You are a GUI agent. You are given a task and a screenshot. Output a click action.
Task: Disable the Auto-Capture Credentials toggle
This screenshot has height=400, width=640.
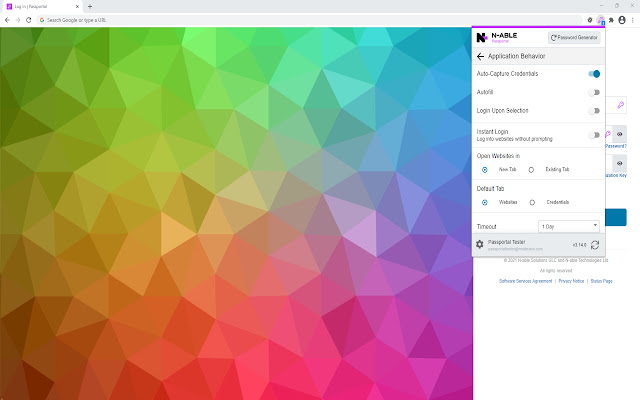[x=594, y=74]
